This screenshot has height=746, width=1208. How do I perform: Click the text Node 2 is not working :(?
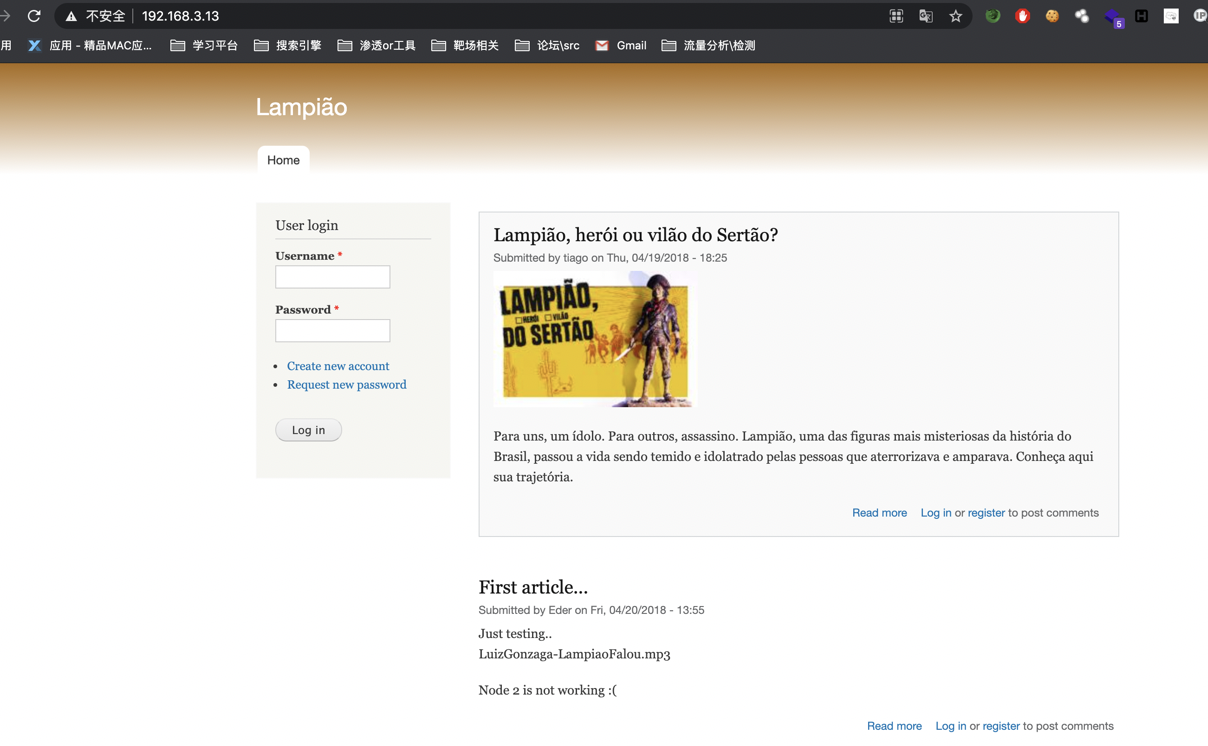(547, 690)
